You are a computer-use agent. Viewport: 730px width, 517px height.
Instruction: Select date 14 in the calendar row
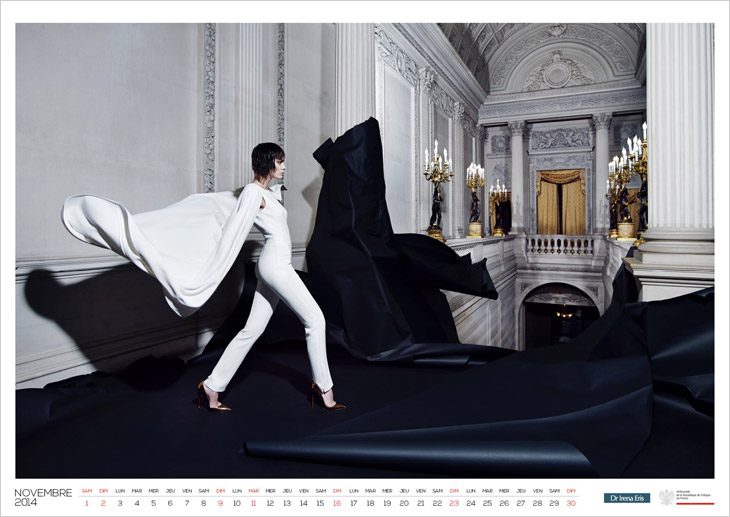point(303,503)
